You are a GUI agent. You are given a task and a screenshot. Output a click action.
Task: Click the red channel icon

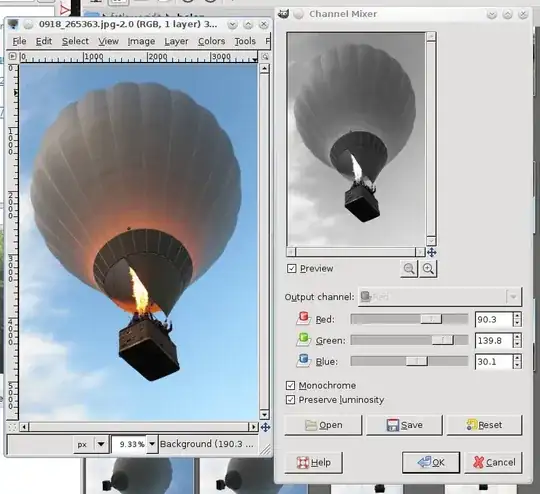pos(303,318)
